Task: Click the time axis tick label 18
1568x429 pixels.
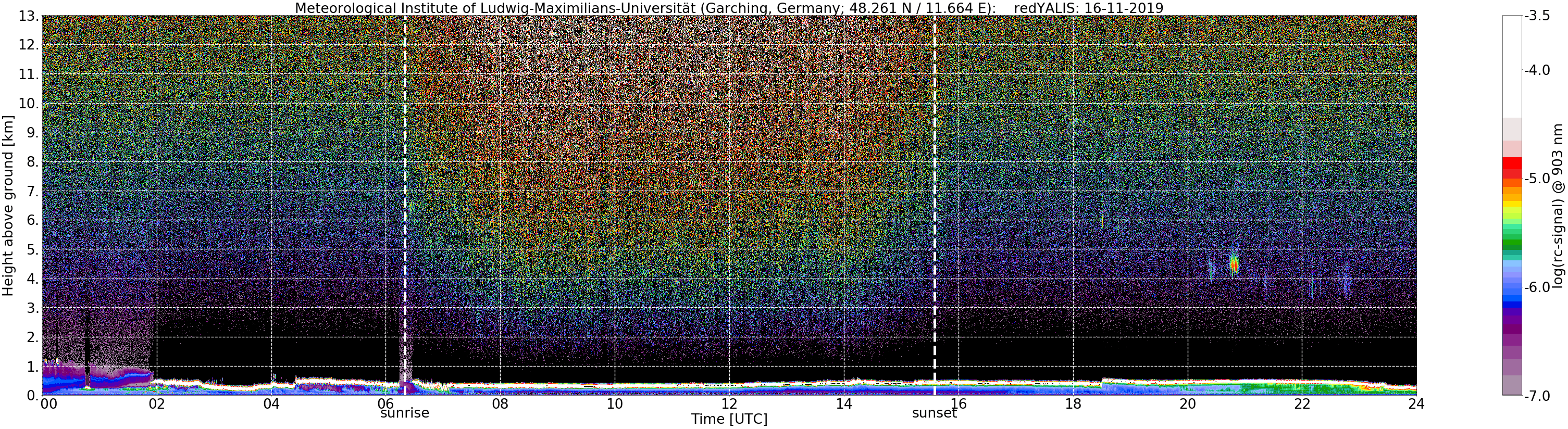Action: pyautogui.click(x=1073, y=404)
